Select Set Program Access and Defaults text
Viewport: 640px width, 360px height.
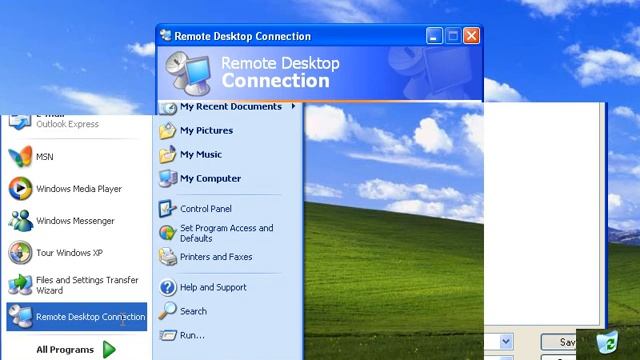pyautogui.click(x=227, y=233)
